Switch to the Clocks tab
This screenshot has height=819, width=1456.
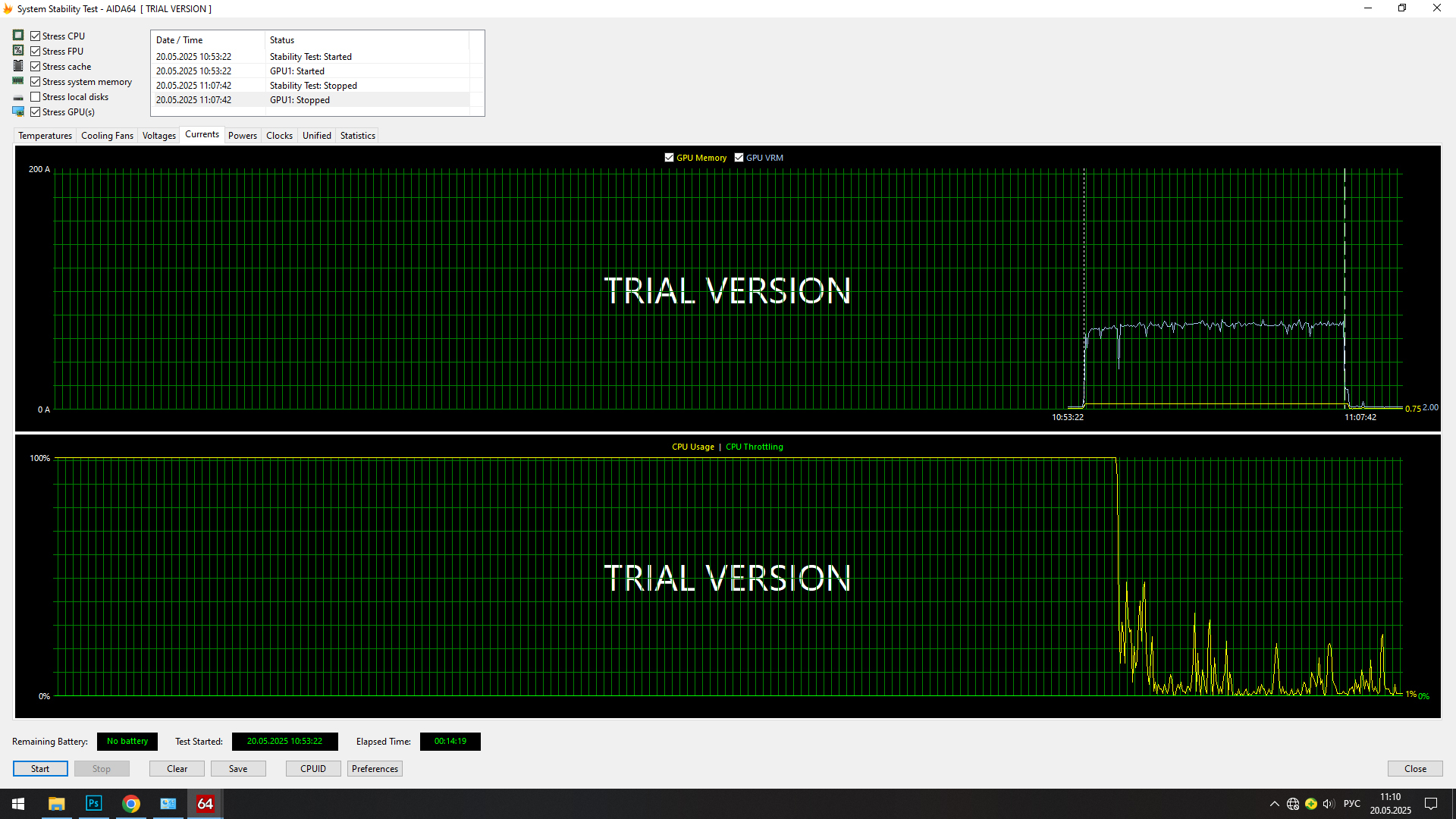click(x=279, y=136)
